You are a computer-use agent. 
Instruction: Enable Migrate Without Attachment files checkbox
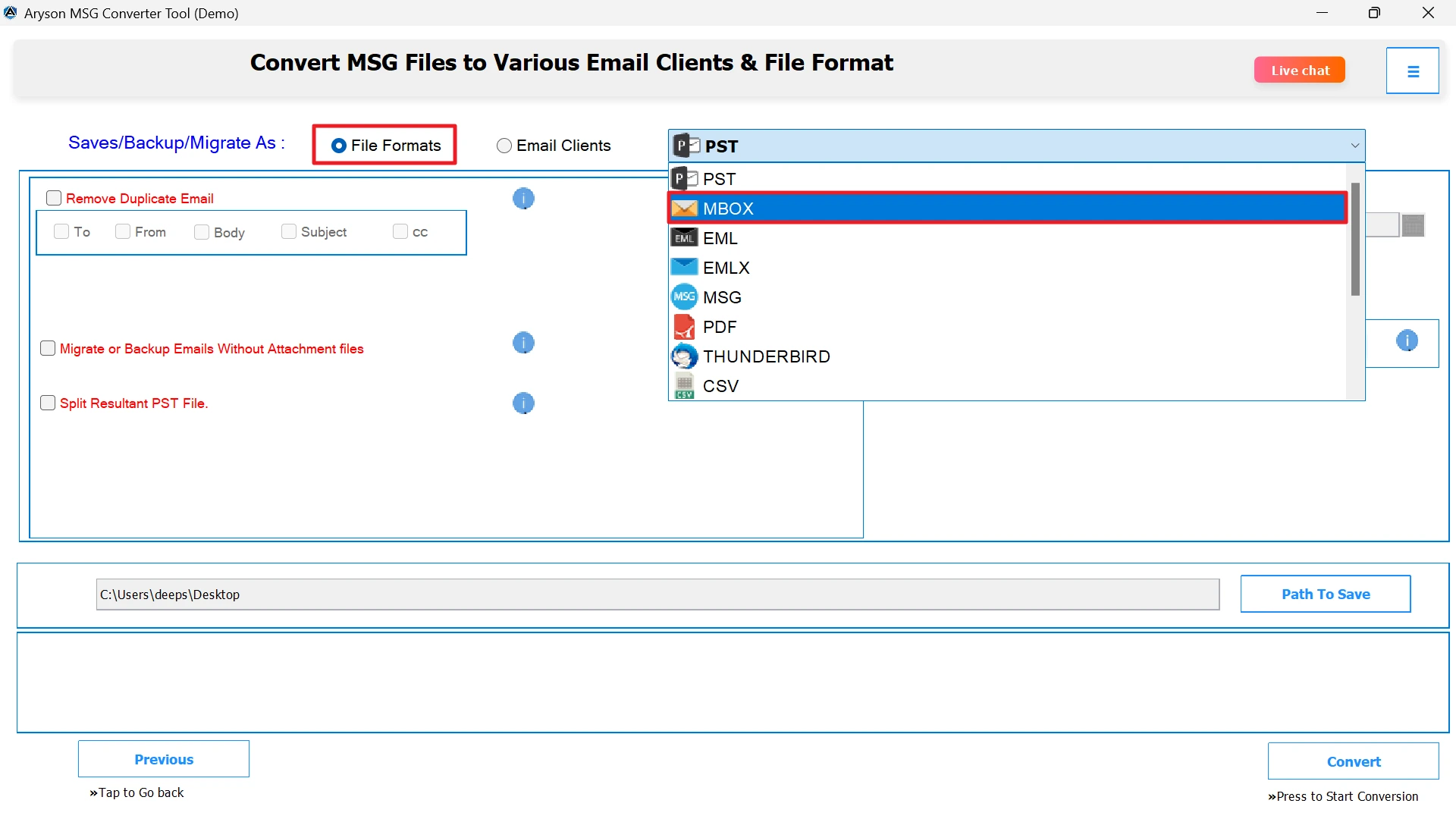tap(48, 348)
